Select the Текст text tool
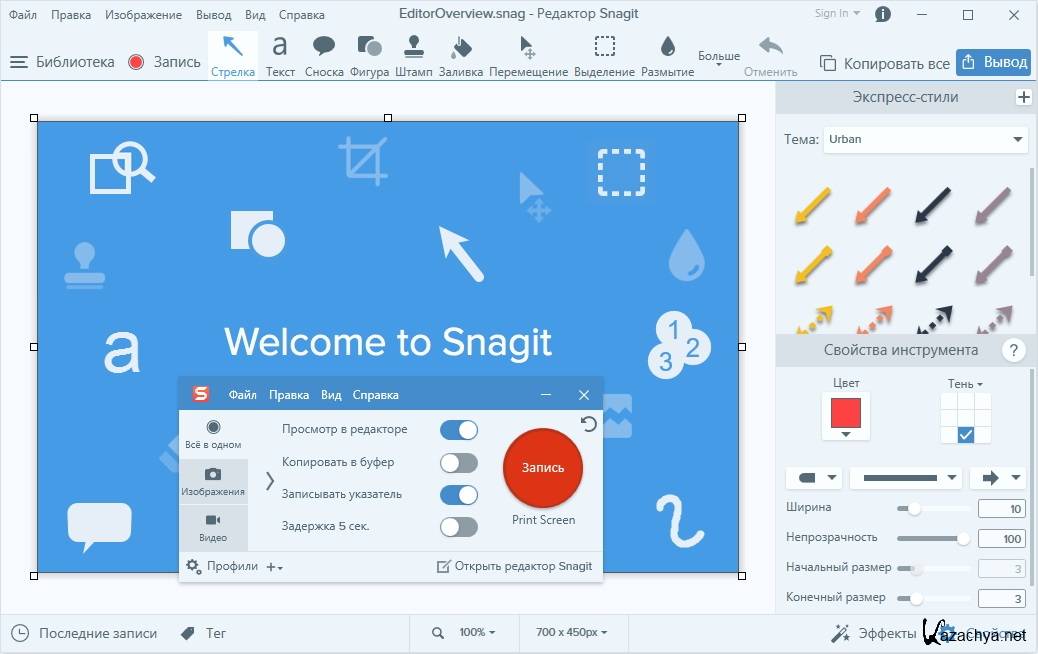This screenshot has width=1038, height=654. [280, 54]
